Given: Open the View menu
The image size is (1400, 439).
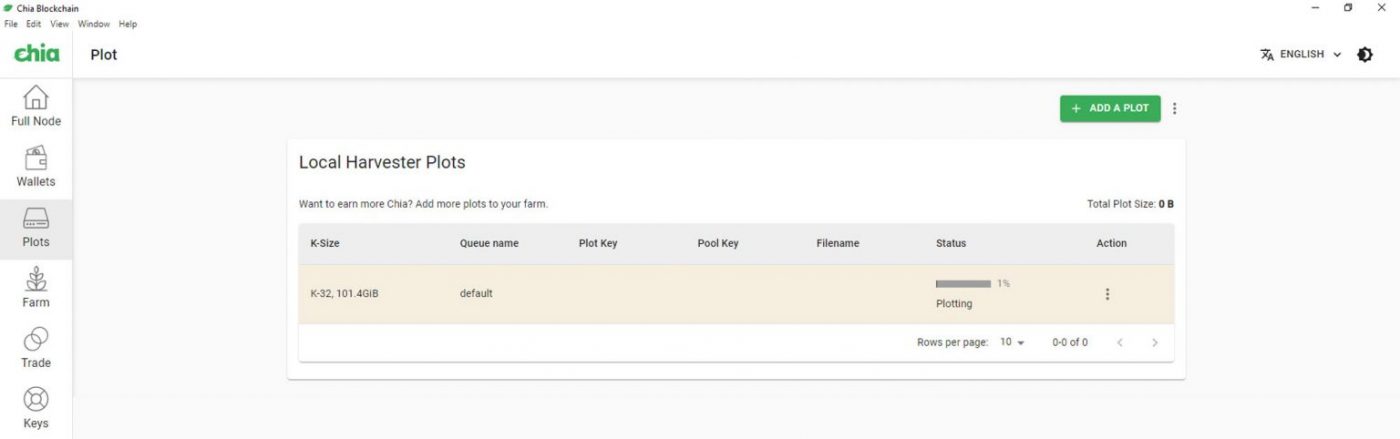Looking at the screenshot, I should (60, 24).
